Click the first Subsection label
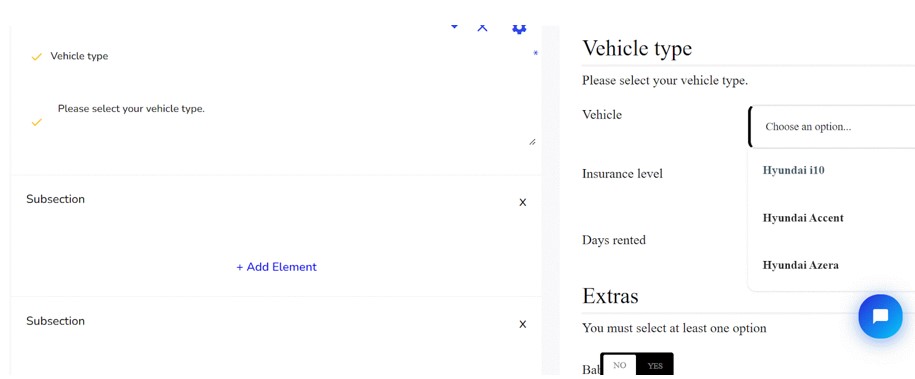Viewport: 915px width, 379px height. tap(55, 199)
